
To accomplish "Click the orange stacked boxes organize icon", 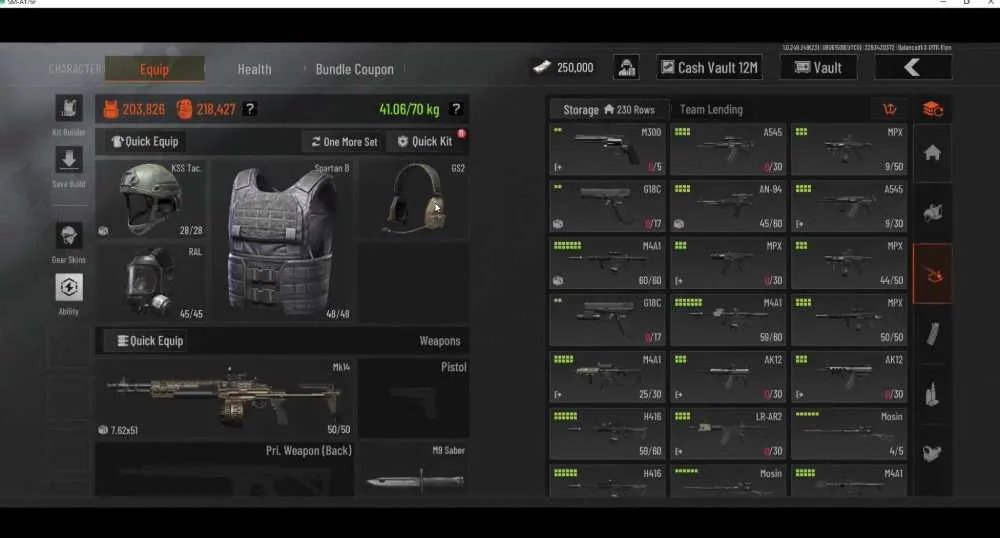I will 932,110.
